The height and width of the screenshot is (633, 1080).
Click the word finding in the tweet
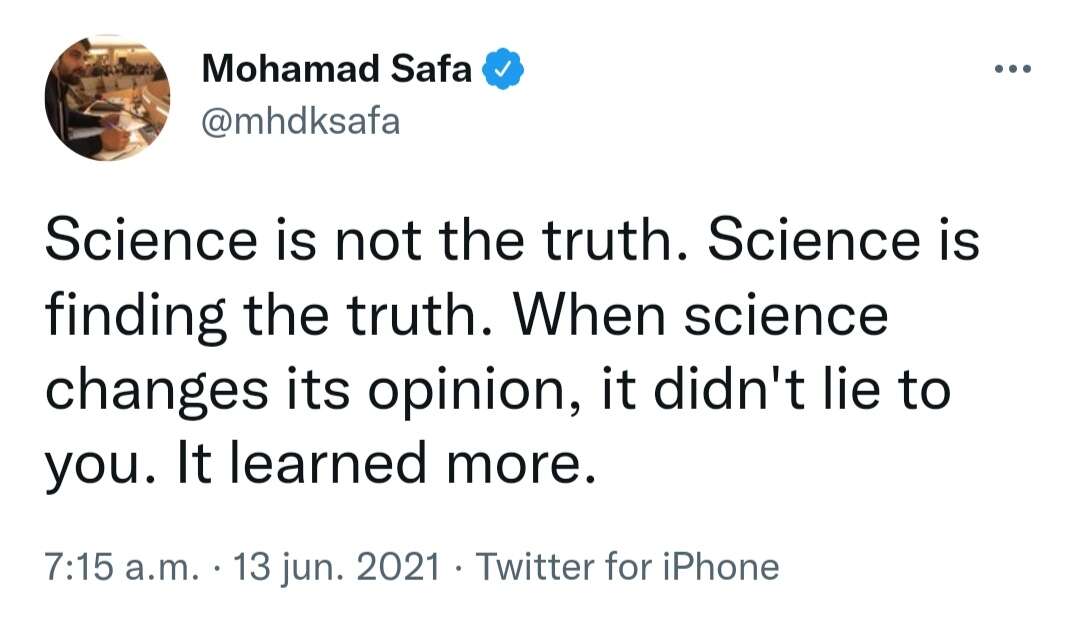coord(136,316)
